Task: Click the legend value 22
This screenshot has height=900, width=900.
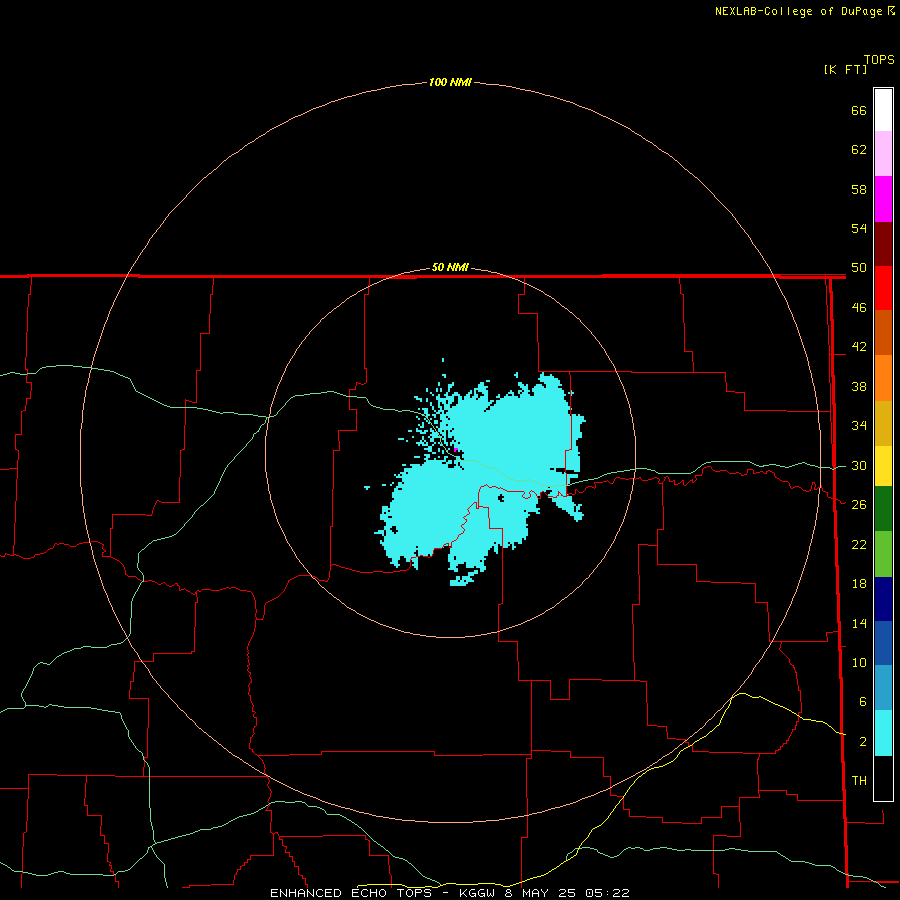Action: click(x=859, y=544)
